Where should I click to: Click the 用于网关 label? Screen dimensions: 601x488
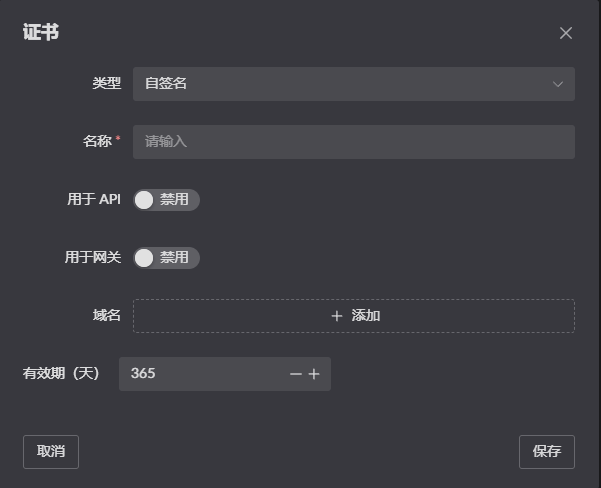click(x=93, y=258)
